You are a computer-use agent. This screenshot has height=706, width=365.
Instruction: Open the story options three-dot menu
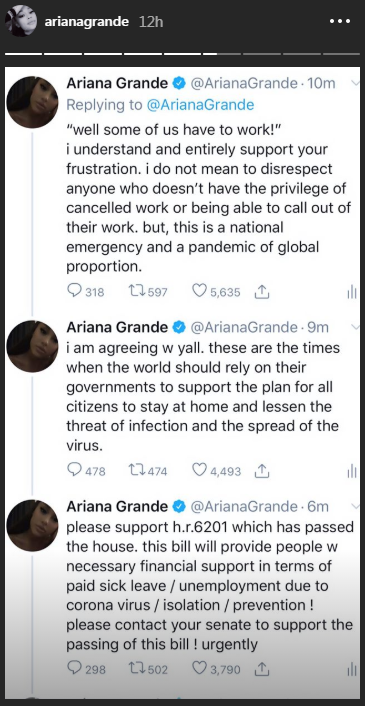(339, 21)
